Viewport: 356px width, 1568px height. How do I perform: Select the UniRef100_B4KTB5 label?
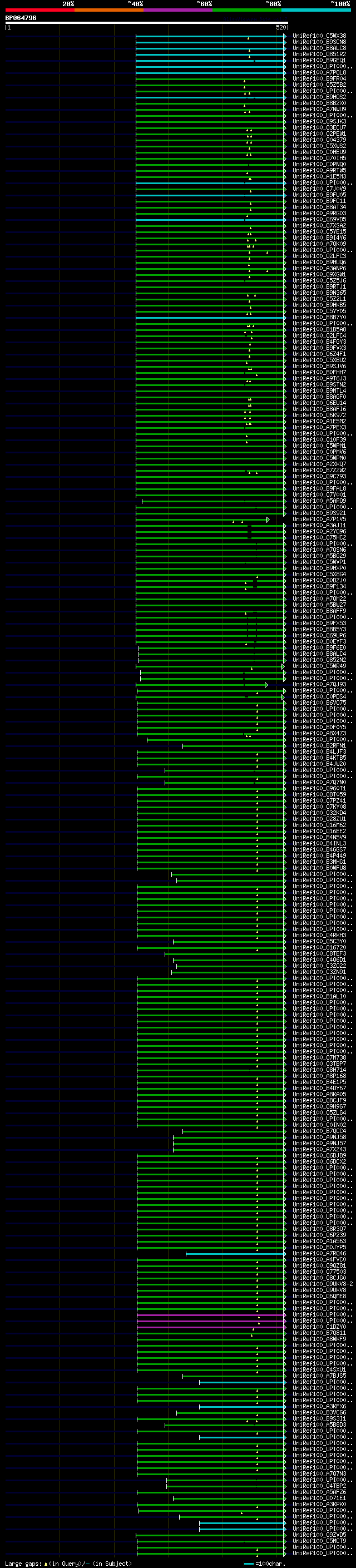[x=319, y=758]
